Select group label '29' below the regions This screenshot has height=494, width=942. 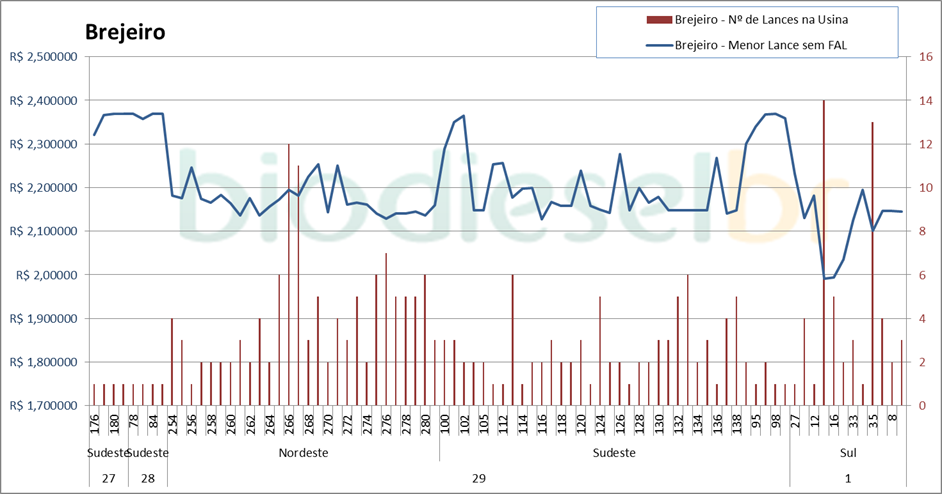[478, 478]
